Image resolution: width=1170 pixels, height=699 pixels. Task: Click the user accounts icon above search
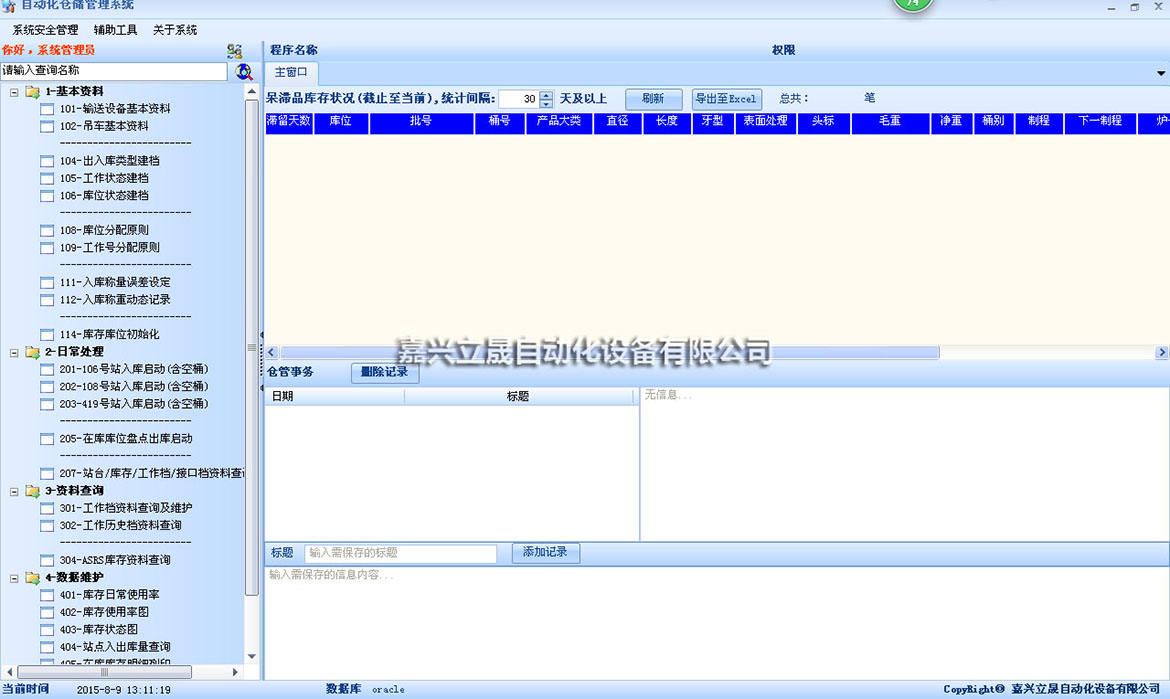pyautogui.click(x=234, y=51)
